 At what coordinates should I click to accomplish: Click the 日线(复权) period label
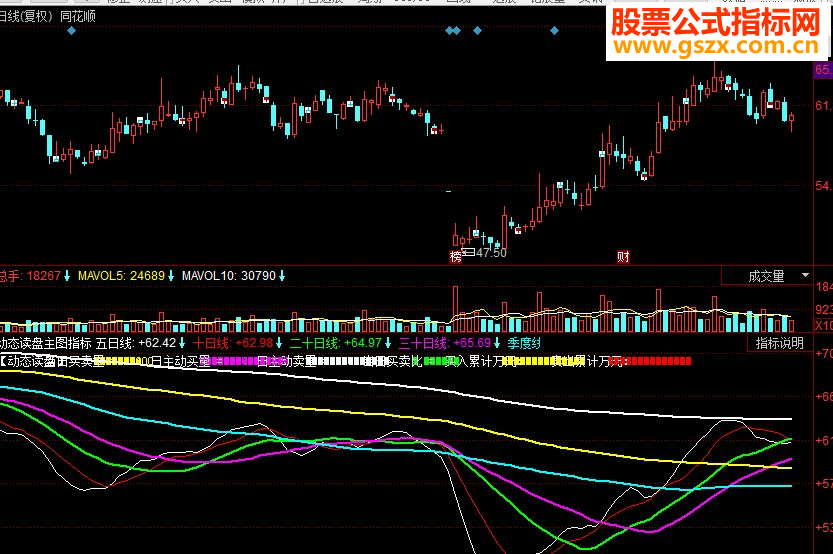click(x=27, y=16)
